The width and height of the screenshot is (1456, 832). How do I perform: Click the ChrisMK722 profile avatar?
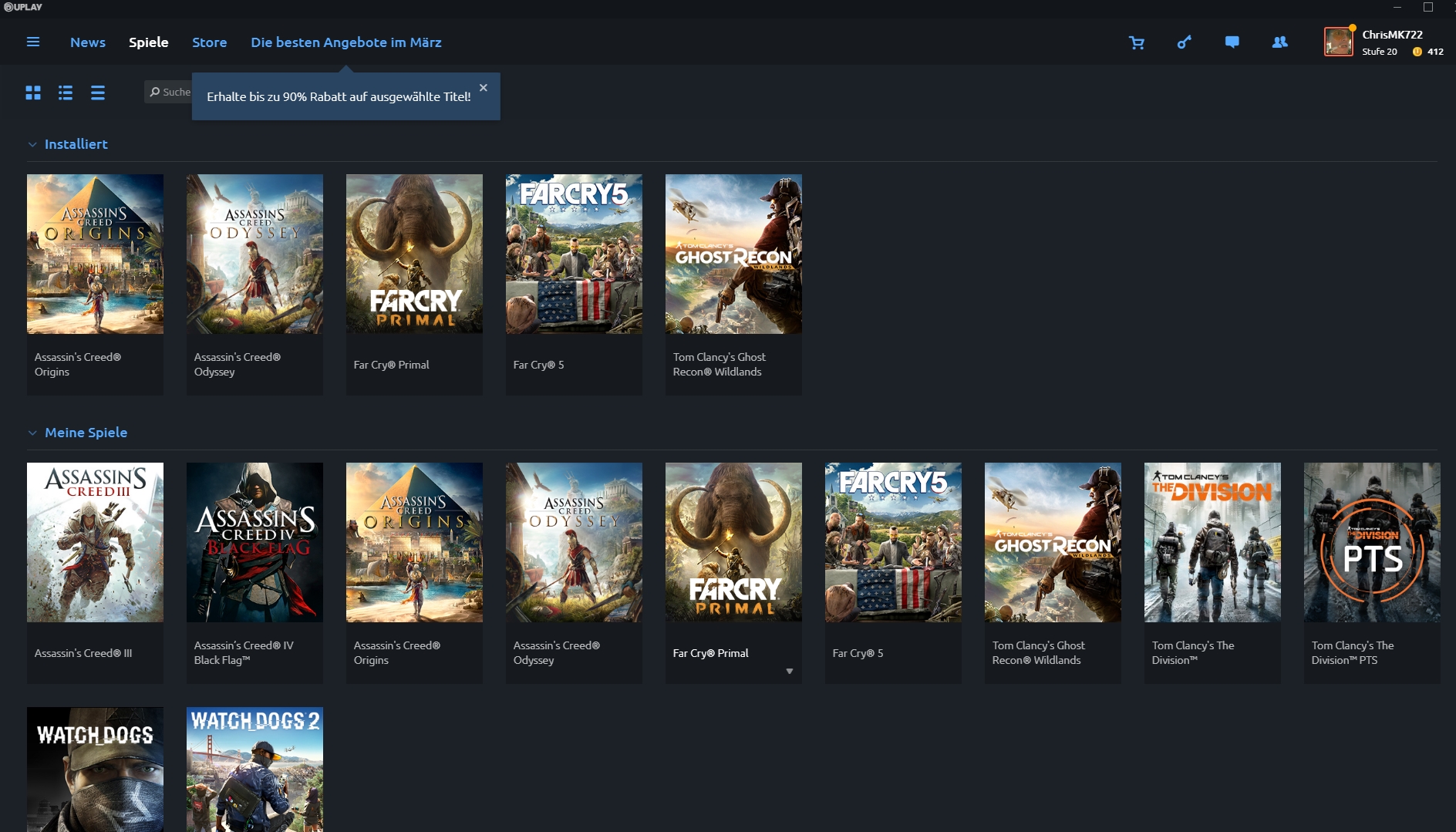coord(1339,42)
